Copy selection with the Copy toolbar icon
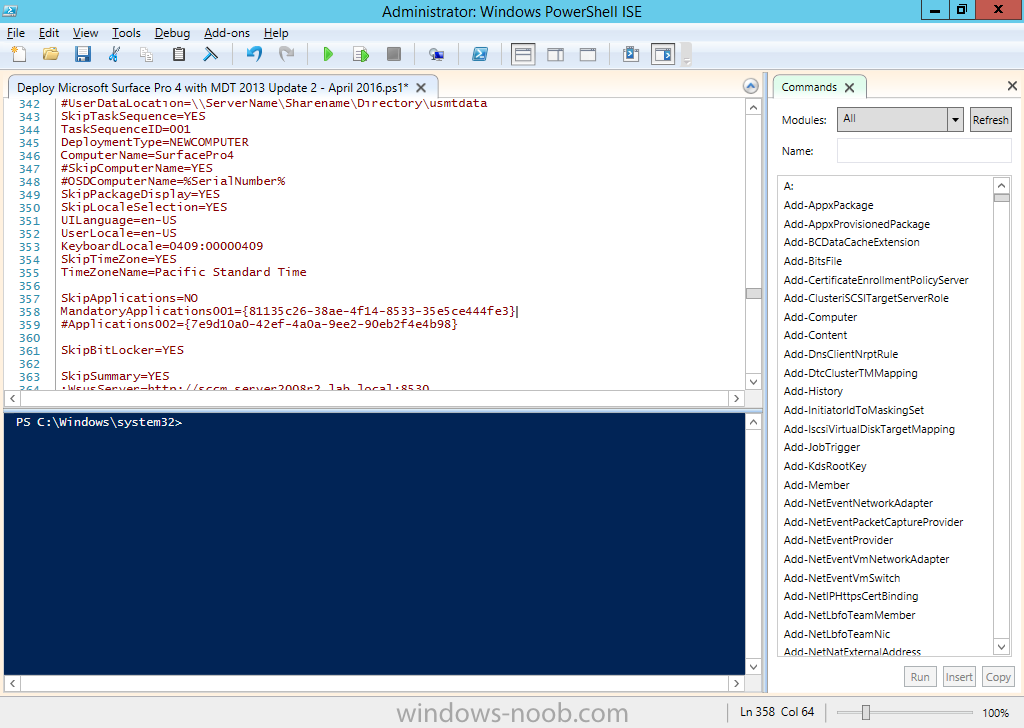 click(146, 54)
